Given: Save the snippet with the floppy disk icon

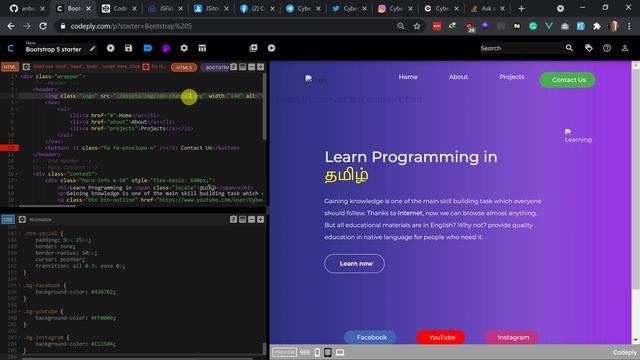Looking at the screenshot, I should [x=129, y=48].
